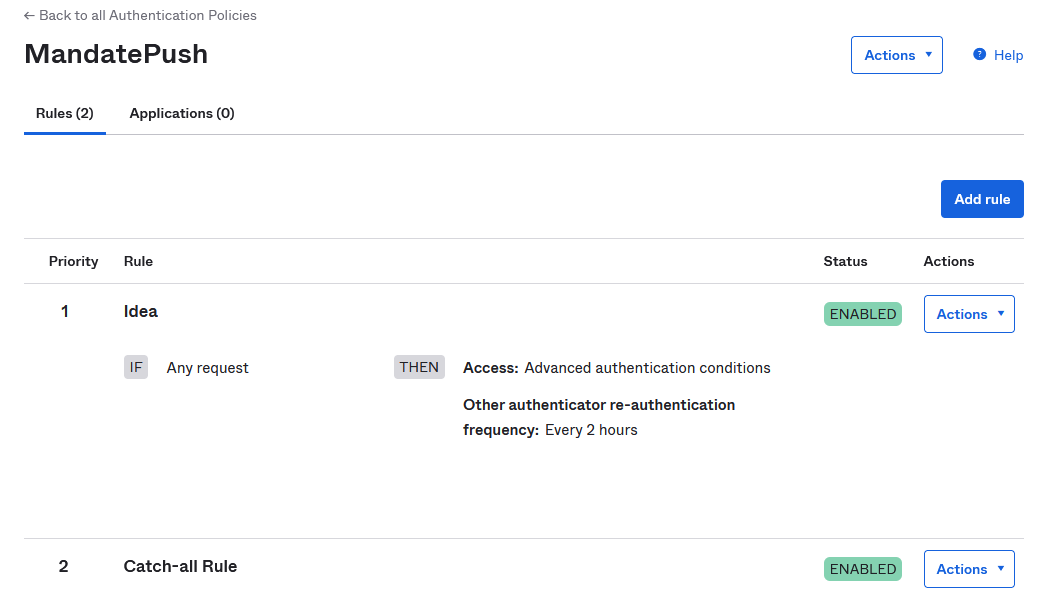Expand Actions dropdown for Catch-all Rule
Viewport: 1055px width, 596px height.
click(968, 569)
